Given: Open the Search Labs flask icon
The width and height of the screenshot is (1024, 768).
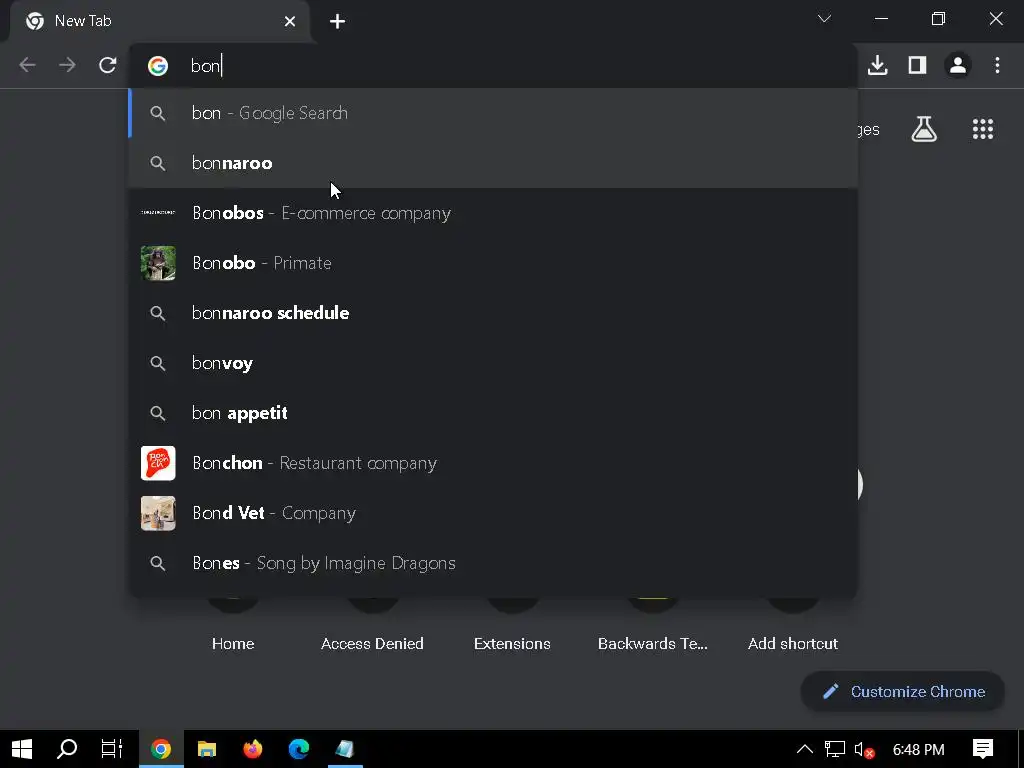Looking at the screenshot, I should point(924,129).
